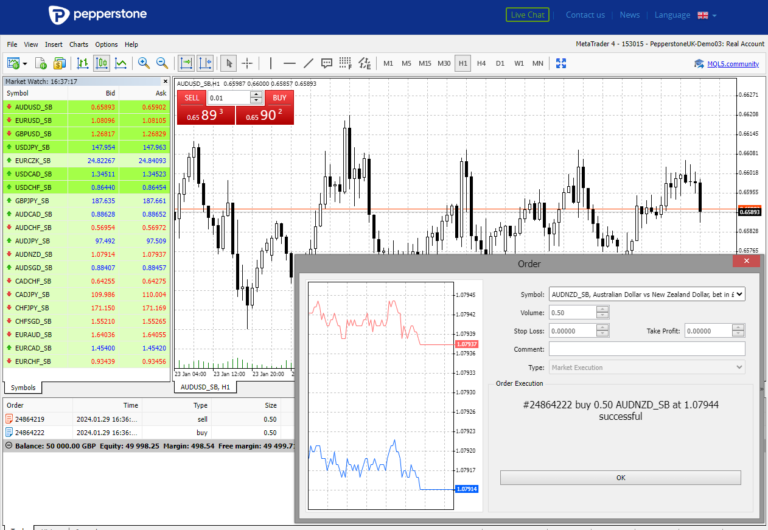This screenshot has width=768, height=530.
Task: Open the Language dropdown
Action: [x=685, y=15]
